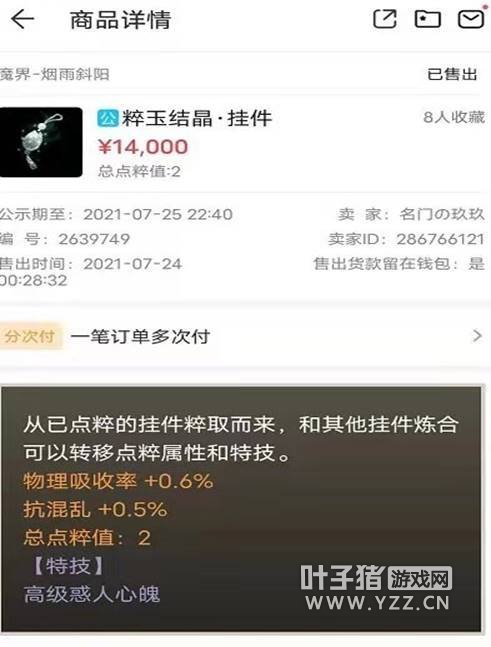Tap the price ¥14,000

[x=143, y=147]
